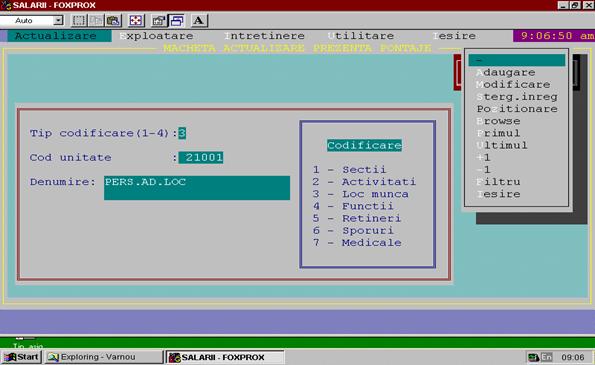The width and height of the screenshot is (595, 365).
Task: Toggle Full Screen toolbar icon
Action: click(x=136, y=20)
